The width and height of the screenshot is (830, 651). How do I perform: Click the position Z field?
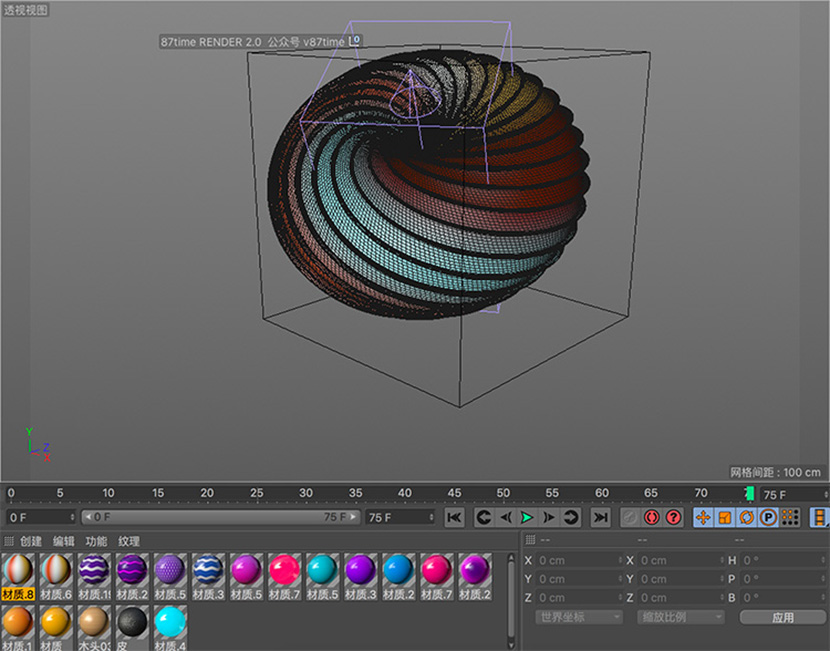click(579, 598)
